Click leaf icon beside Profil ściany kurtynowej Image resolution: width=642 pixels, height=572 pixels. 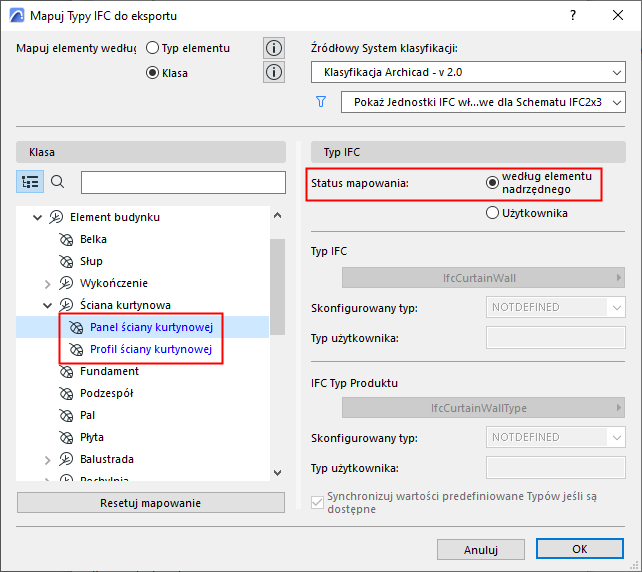click(76, 349)
